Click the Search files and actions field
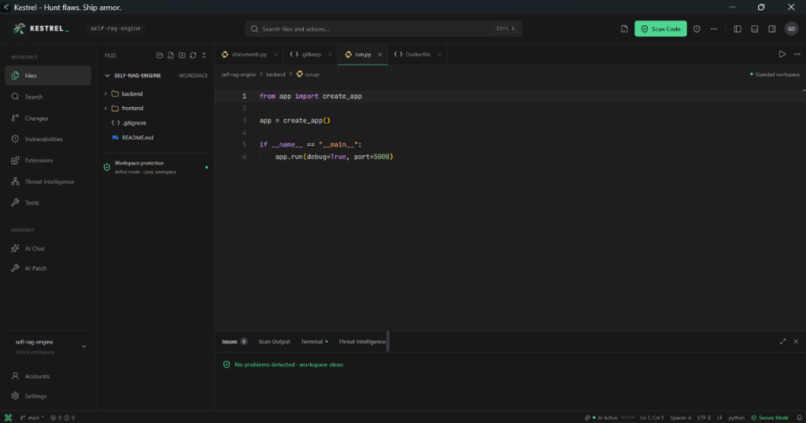Screen dimensions: 806x423 point(383,29)
